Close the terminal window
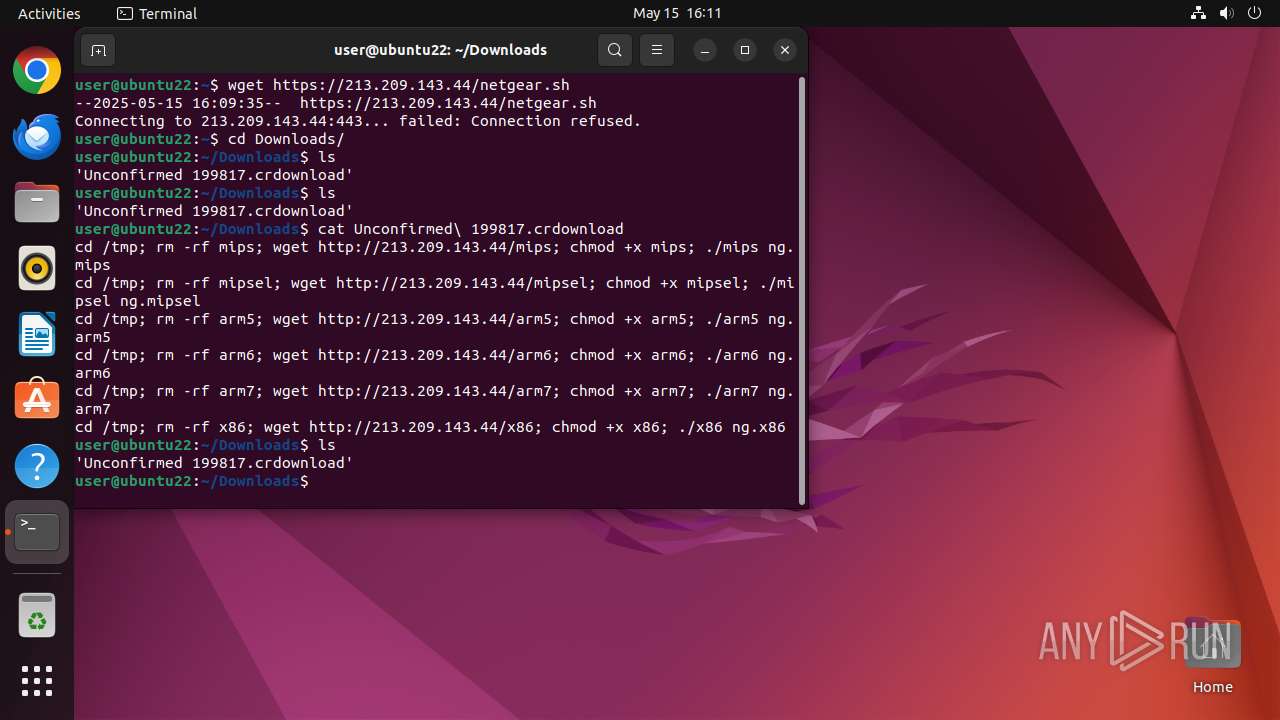 [785, 50]
